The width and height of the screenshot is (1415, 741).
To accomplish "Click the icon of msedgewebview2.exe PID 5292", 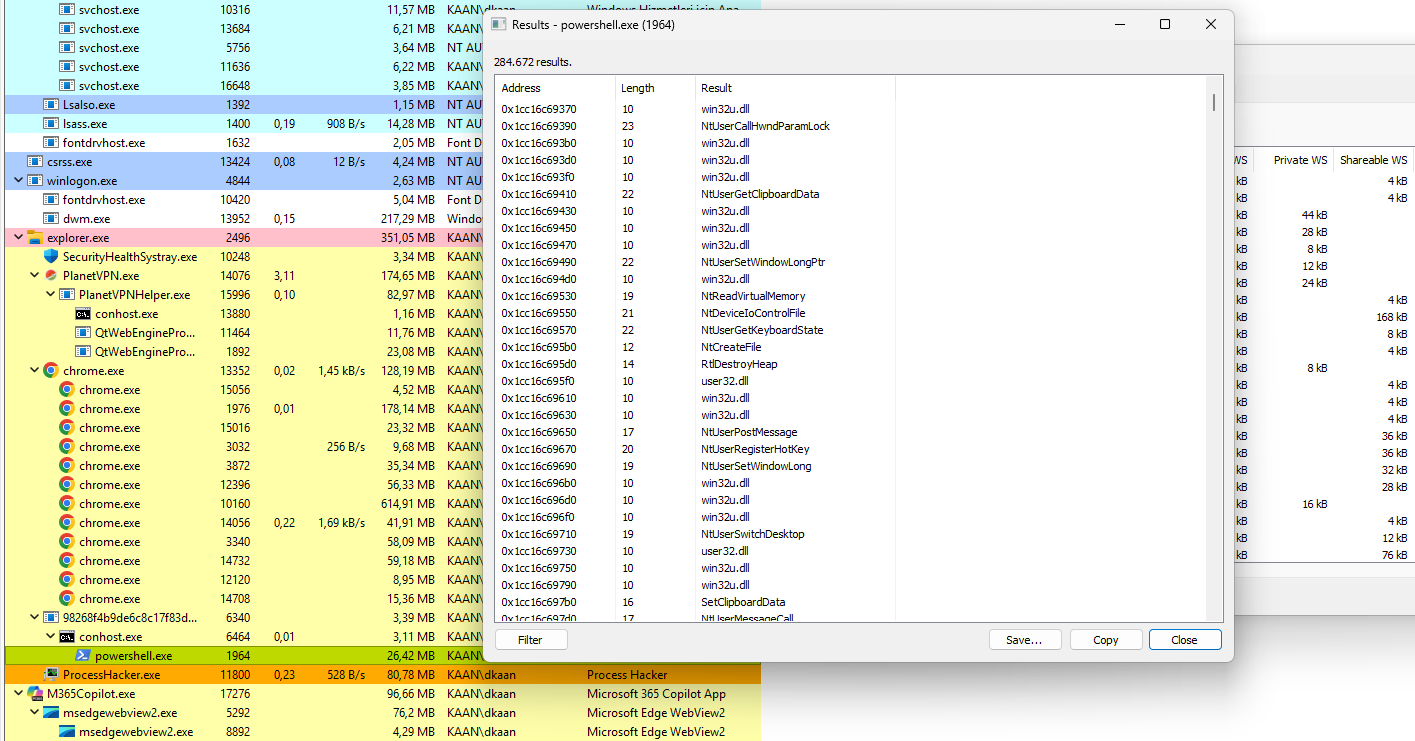I will tap(51, 713).
